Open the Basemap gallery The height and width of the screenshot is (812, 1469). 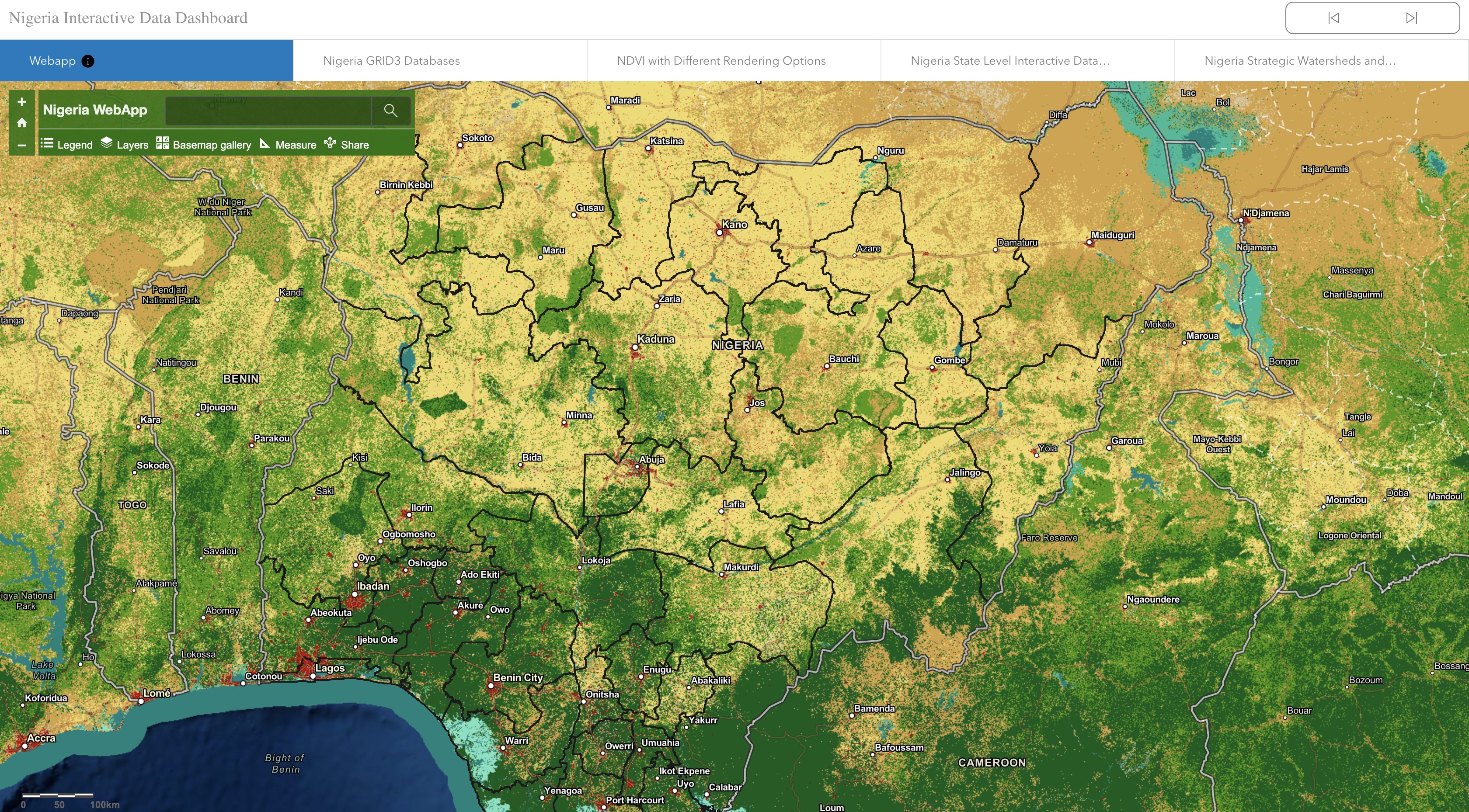[204, 144]
